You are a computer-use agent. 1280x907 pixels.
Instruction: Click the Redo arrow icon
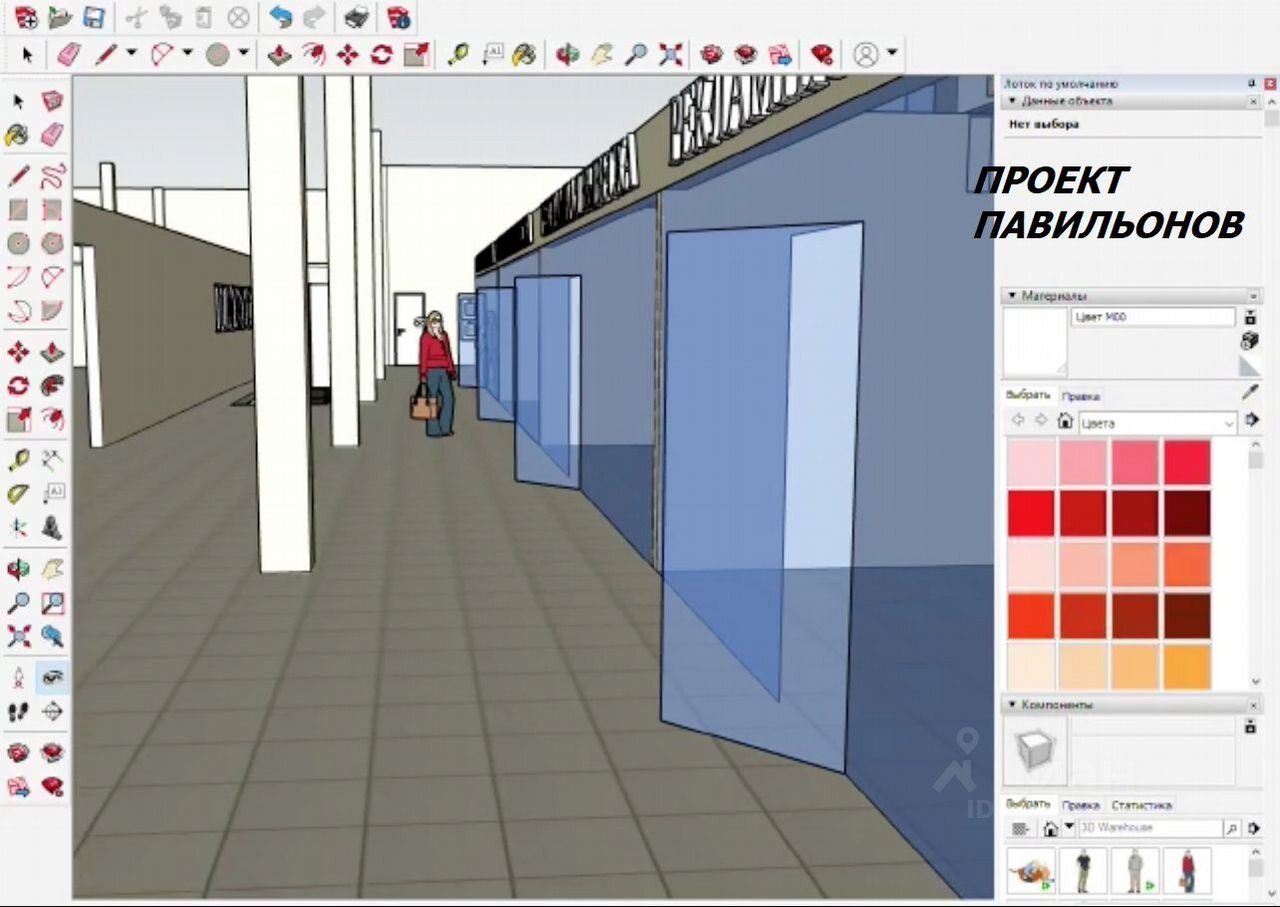point(314,17)
